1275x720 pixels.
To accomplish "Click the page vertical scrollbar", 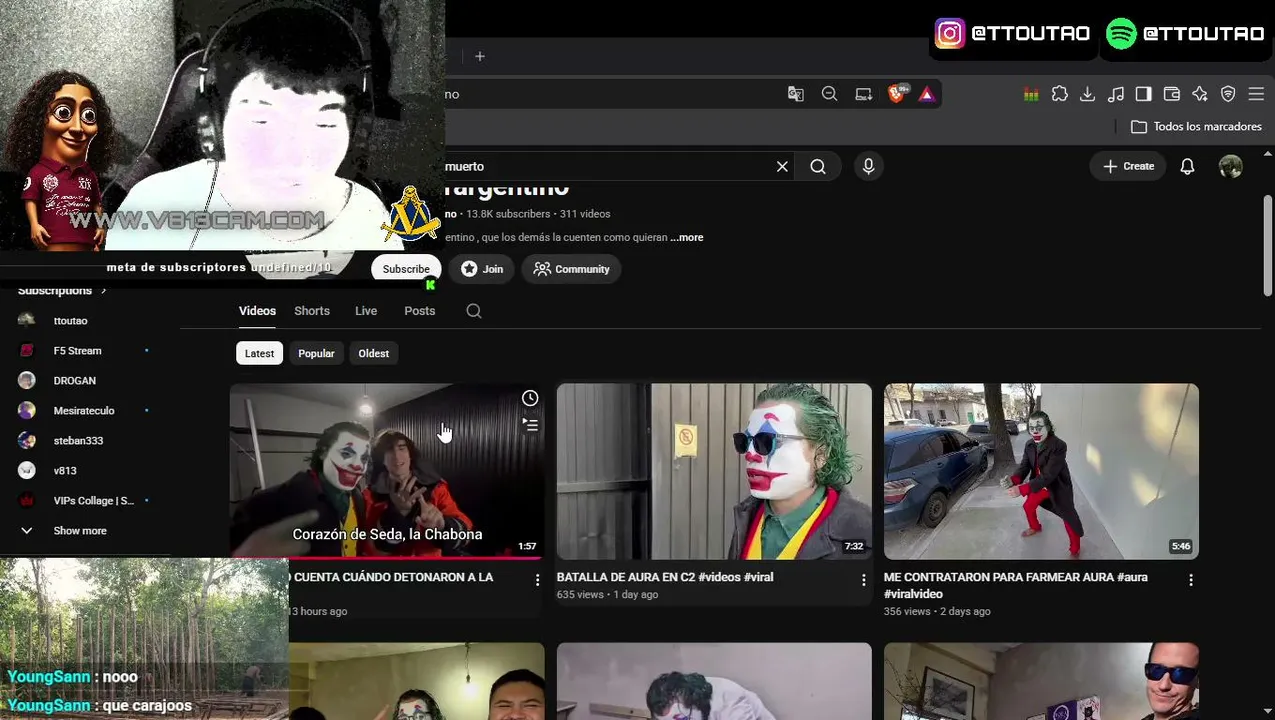I will pyautogui.click(x=1268, y=245).
